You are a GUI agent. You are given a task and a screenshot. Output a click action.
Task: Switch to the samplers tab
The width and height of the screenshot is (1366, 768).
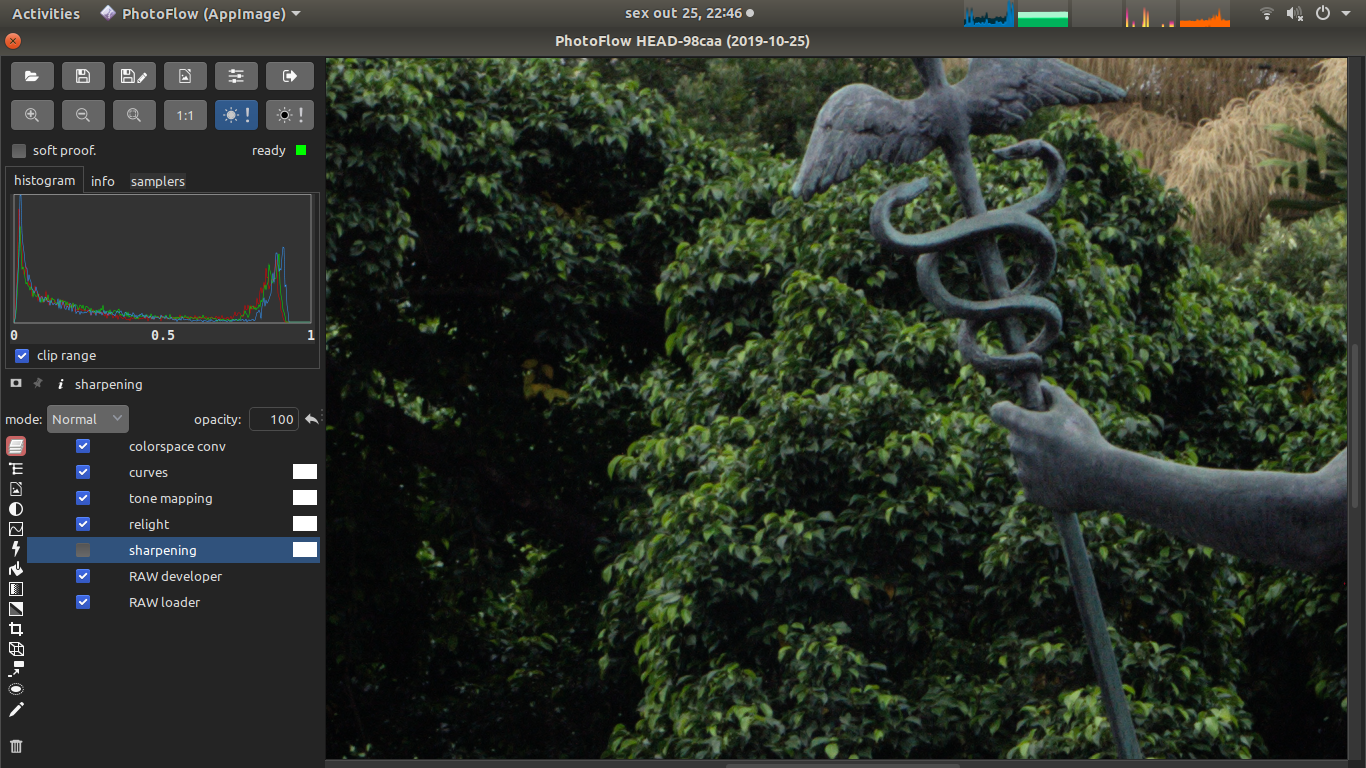pyautogui.click(x=157, y=181)
